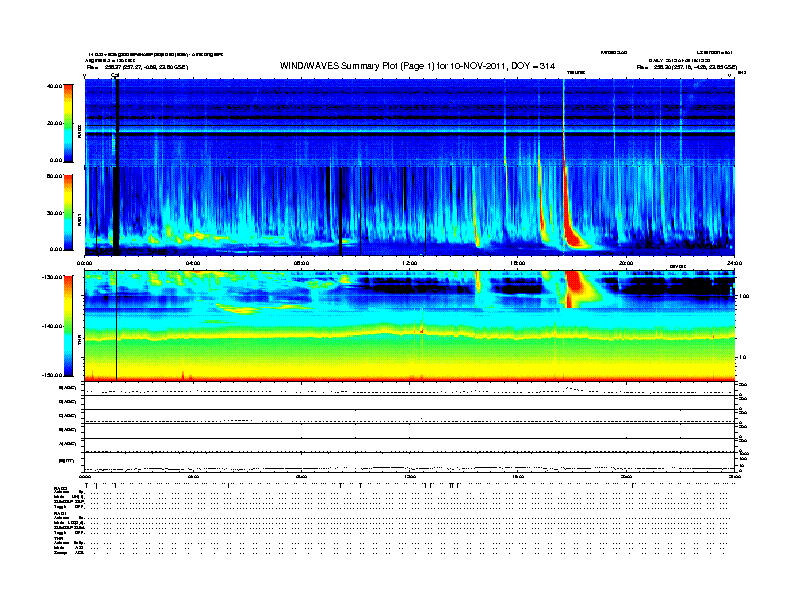
Task: Click the black calibration gap in RAD2 spectrogram
Action: click(x=117, y=123)
